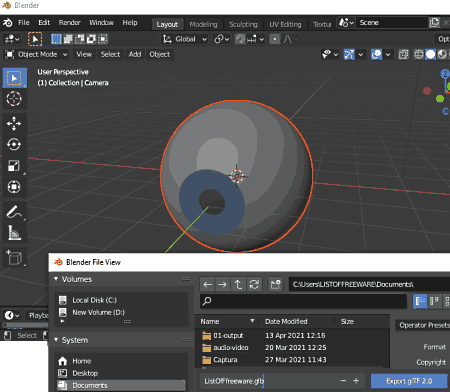Create a new folder
The width and height of the screenshot is (450, 392).
275,284
